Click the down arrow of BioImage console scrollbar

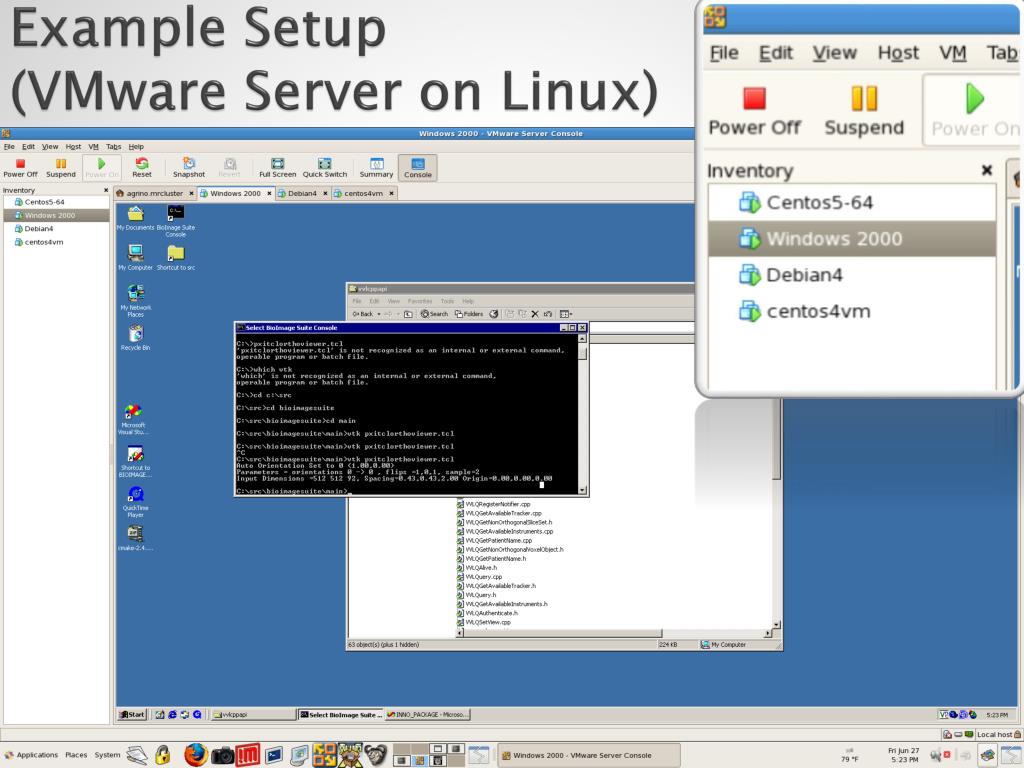582,490
